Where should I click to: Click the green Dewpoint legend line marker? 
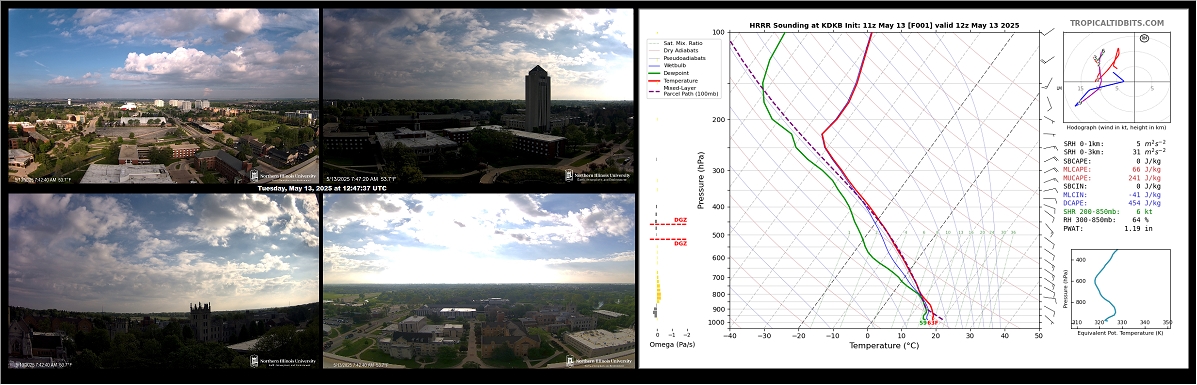[654, 73]
